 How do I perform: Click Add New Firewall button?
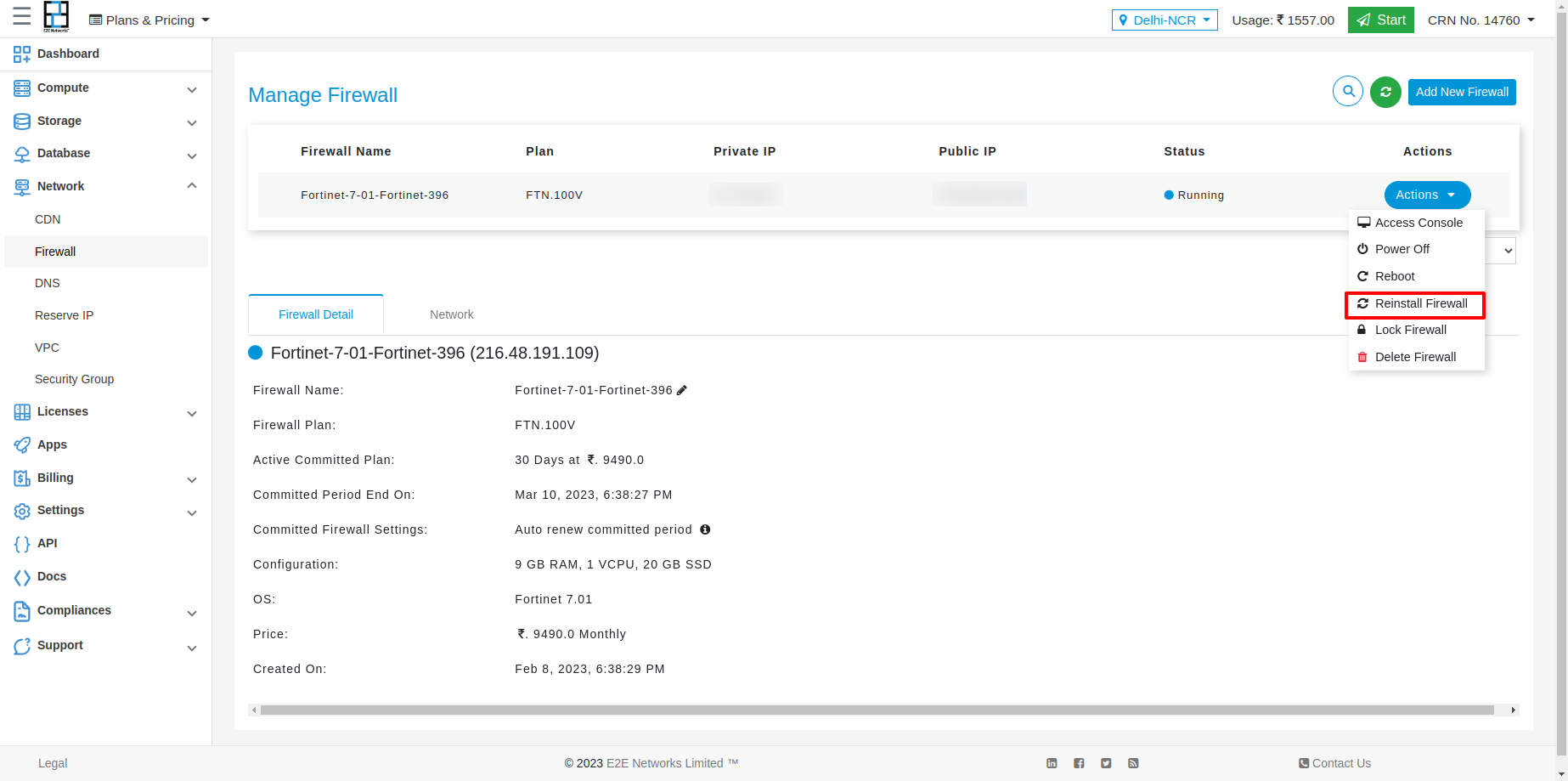coord(1462,92)
